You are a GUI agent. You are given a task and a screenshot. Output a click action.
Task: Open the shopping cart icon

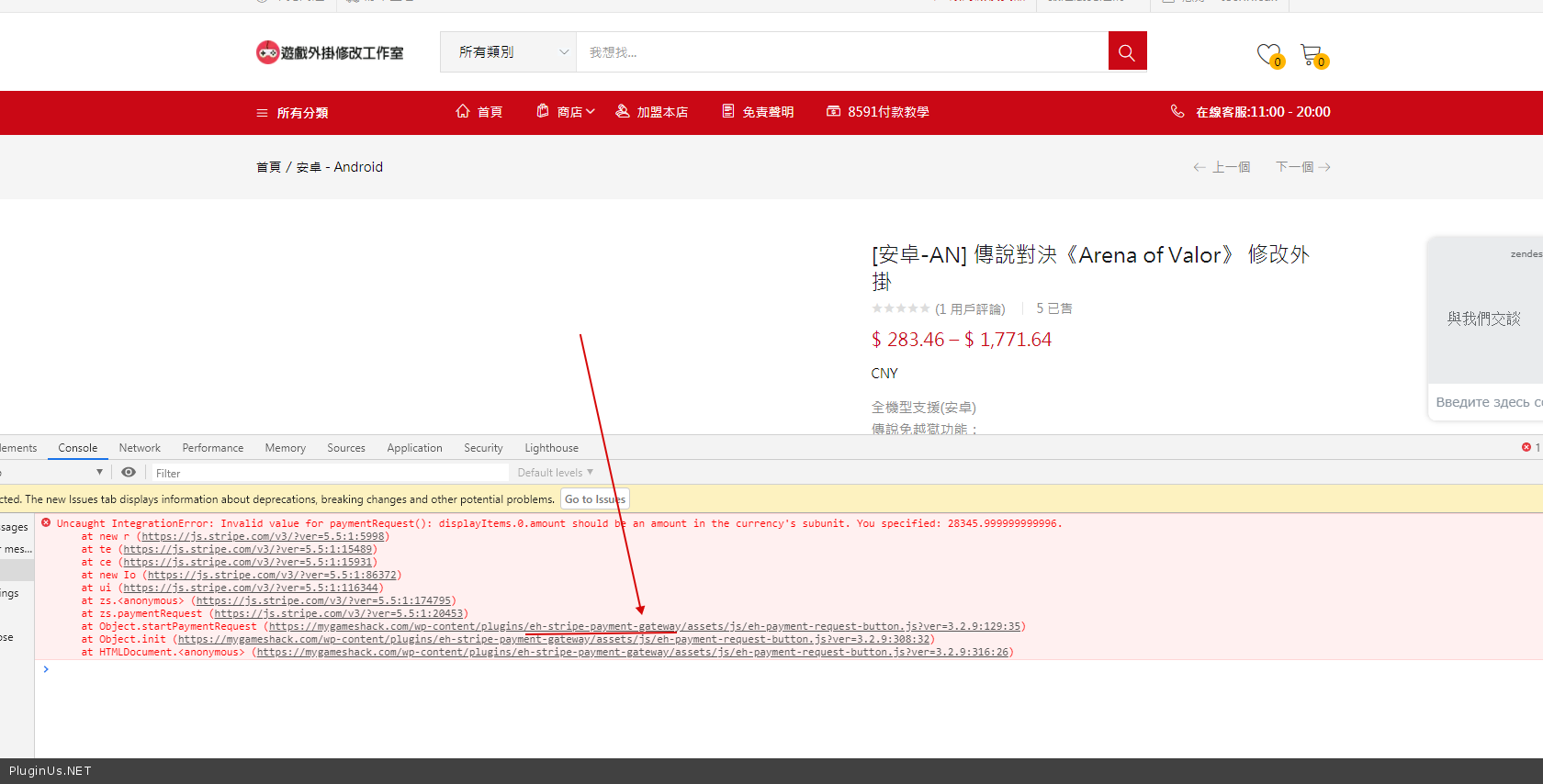point(1311,54)
